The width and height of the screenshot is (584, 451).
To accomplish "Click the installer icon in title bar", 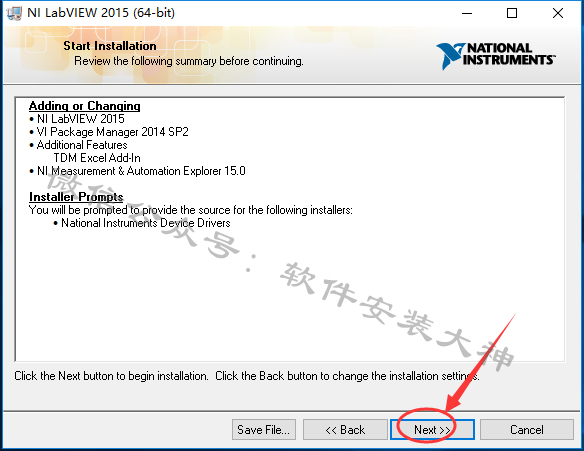I will (x=14, y=13).
